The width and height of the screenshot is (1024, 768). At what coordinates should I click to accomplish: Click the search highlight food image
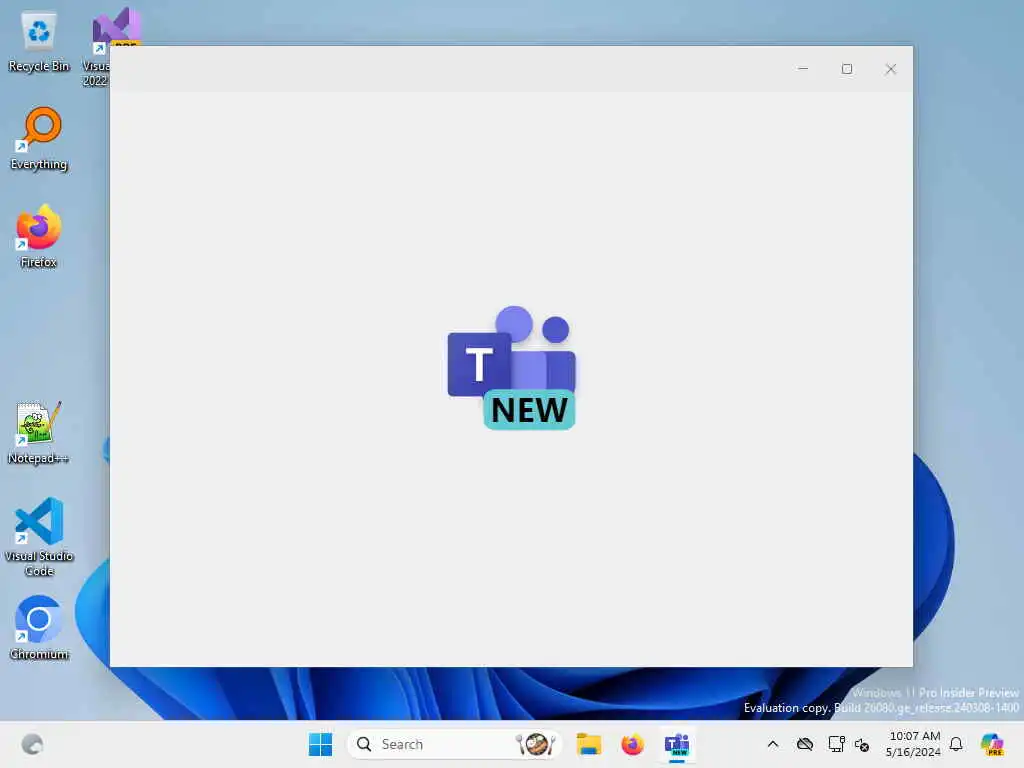pyautogui.click(x=536, y=744)
